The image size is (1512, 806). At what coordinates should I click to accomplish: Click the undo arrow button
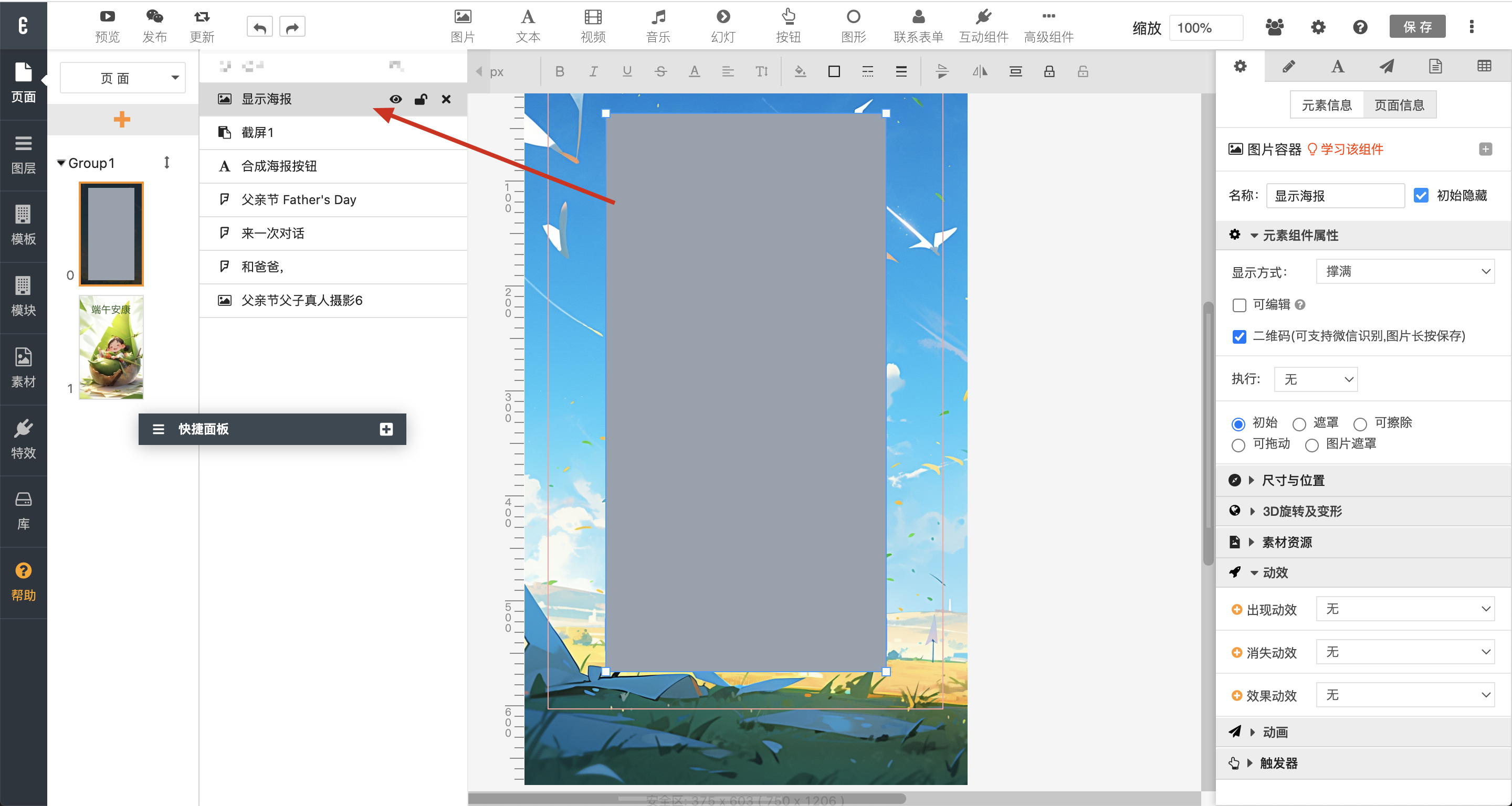point(259,27)
